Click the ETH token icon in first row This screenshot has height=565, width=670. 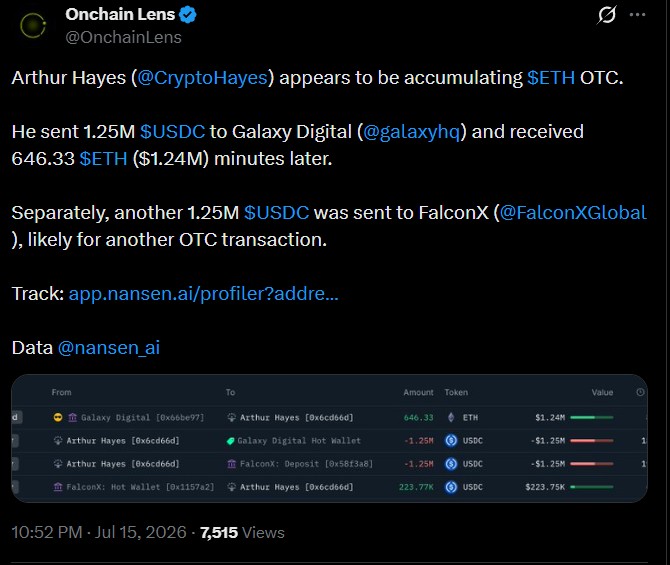click(x=451, y=417)
